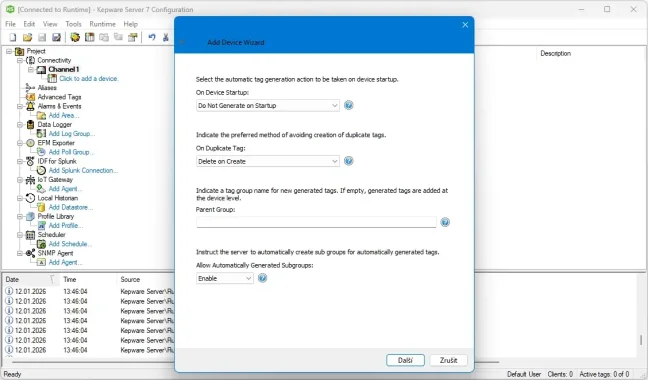Open the Edit menu
Image resolution: width=648 pixels, height=380 pixels.
coord(29,24)
